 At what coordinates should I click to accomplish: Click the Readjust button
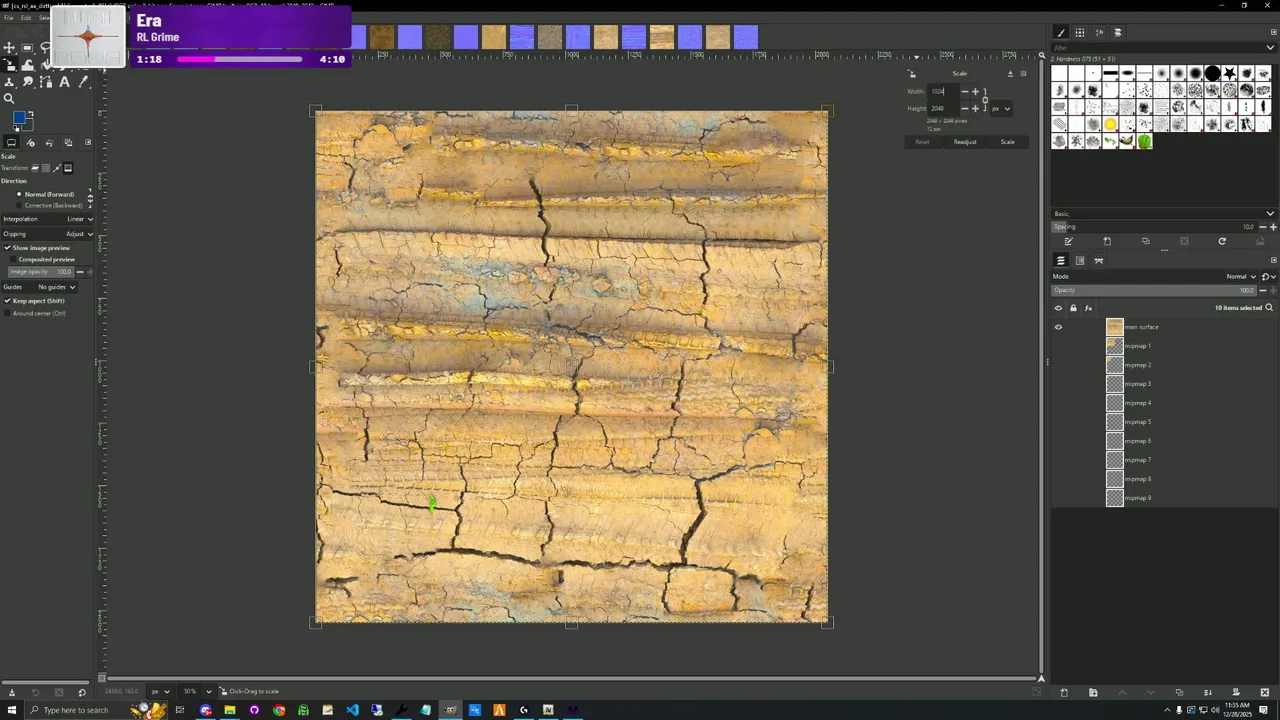(x=965, y=142)
